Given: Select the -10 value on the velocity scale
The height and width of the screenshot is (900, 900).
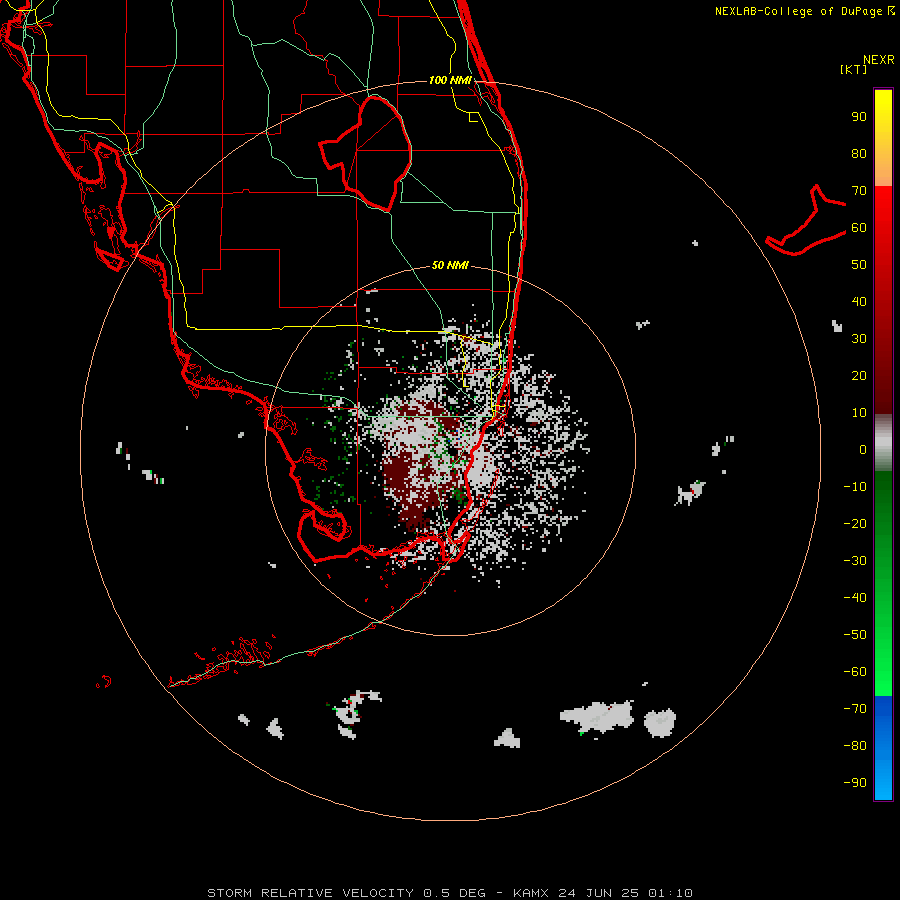Looking at the screenshot, I should (855, 487).
